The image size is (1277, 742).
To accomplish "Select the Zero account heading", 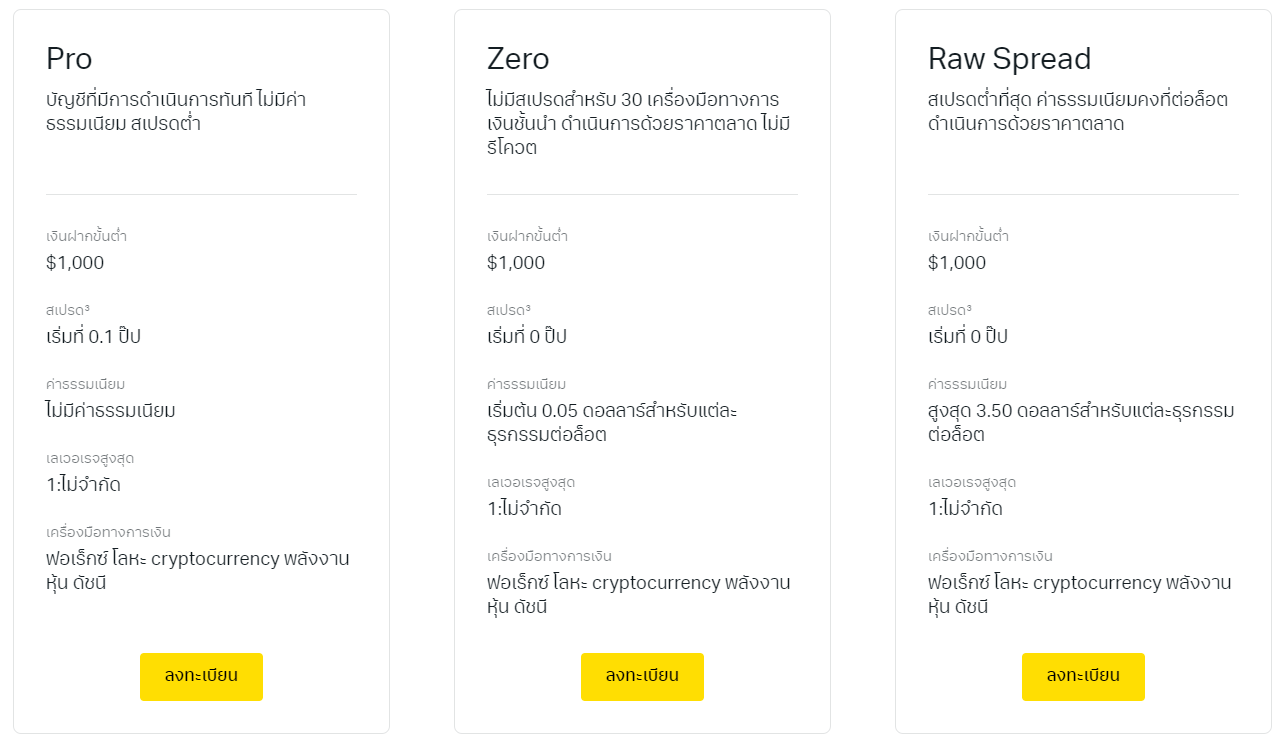I will (x=518, y=59).
